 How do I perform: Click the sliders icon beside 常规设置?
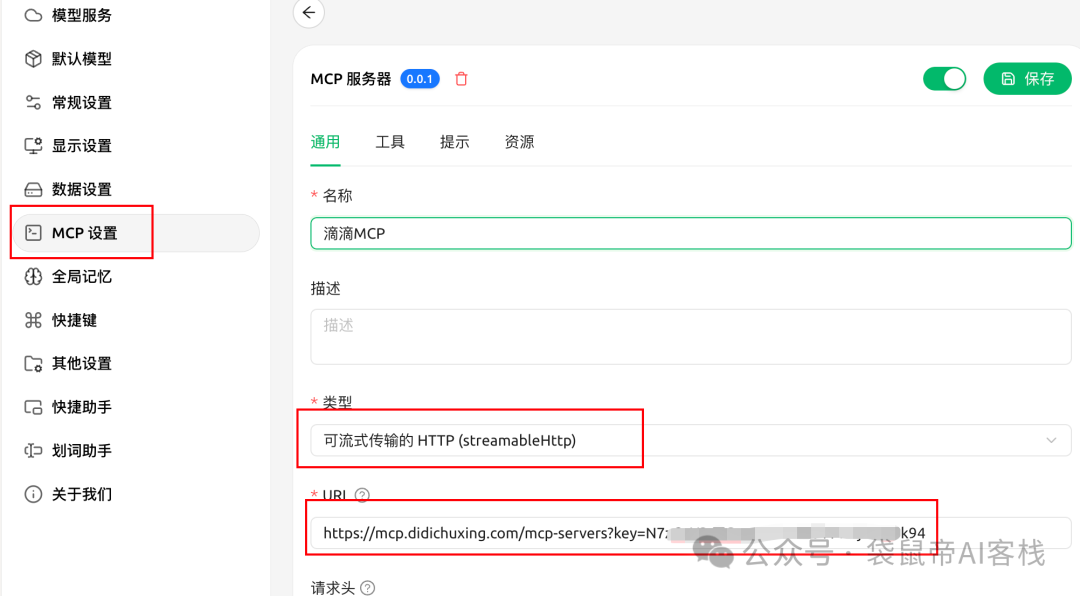[x=33, y=103]
